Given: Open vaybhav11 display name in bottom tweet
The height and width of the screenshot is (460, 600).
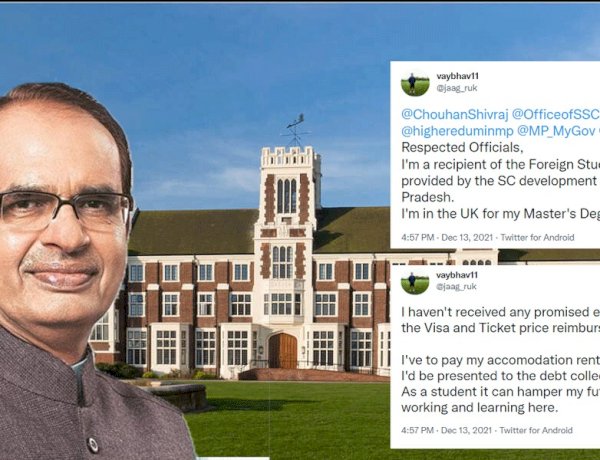Looking at the screenshot, I should point(457,275).
